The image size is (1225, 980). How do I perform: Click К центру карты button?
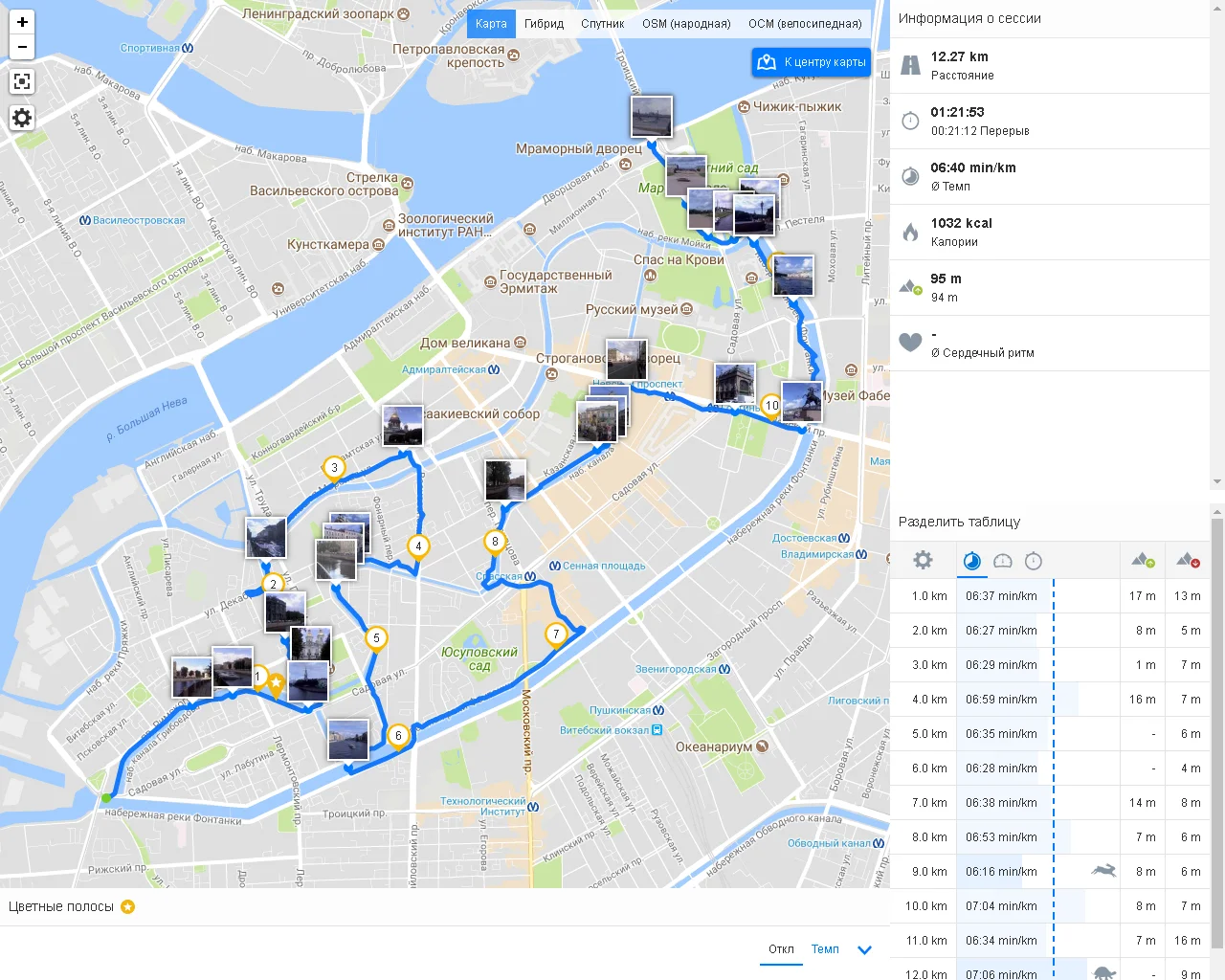click(812, 62)
